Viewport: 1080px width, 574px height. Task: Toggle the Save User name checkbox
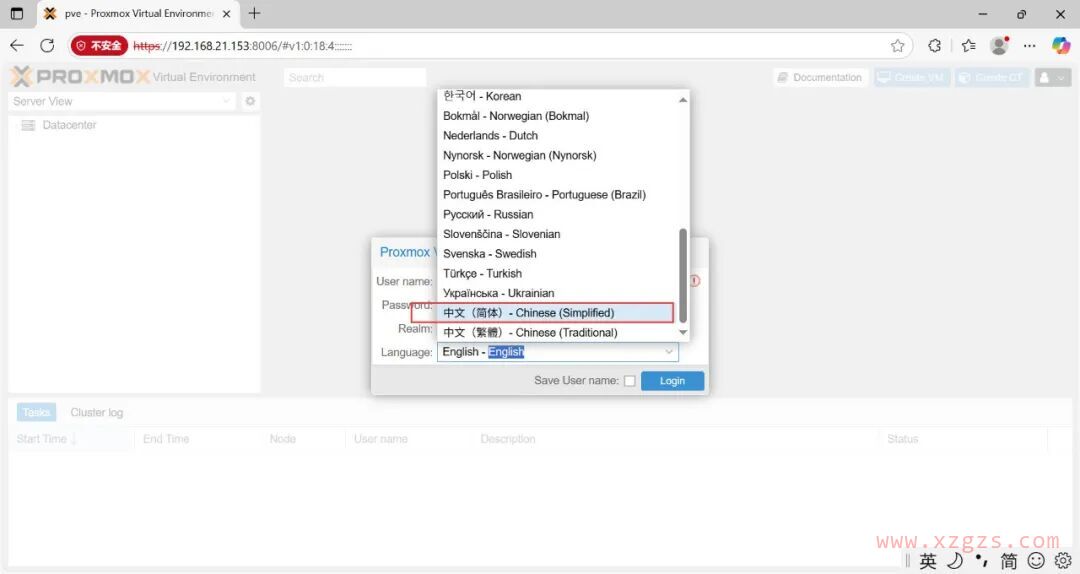click(x=629, y=381)
